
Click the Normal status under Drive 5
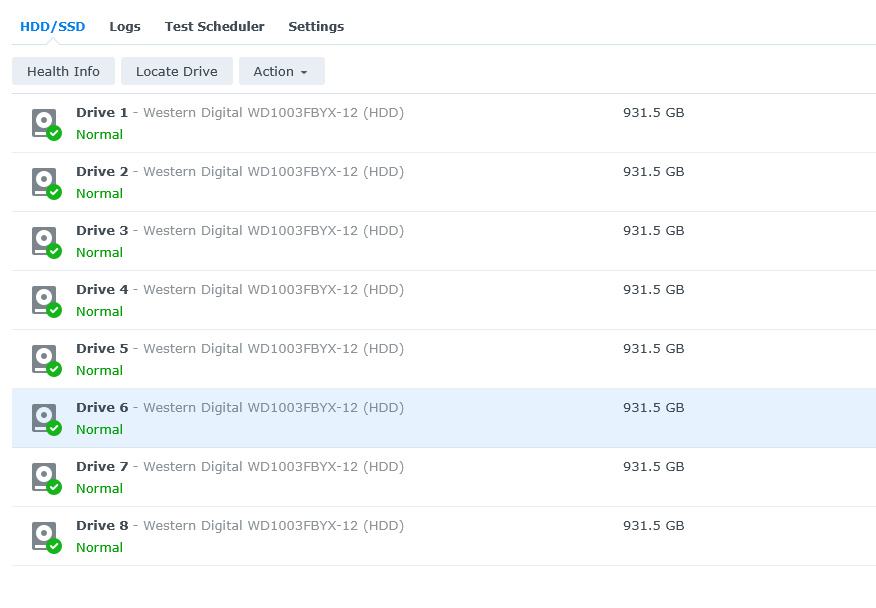coord(99,370)
